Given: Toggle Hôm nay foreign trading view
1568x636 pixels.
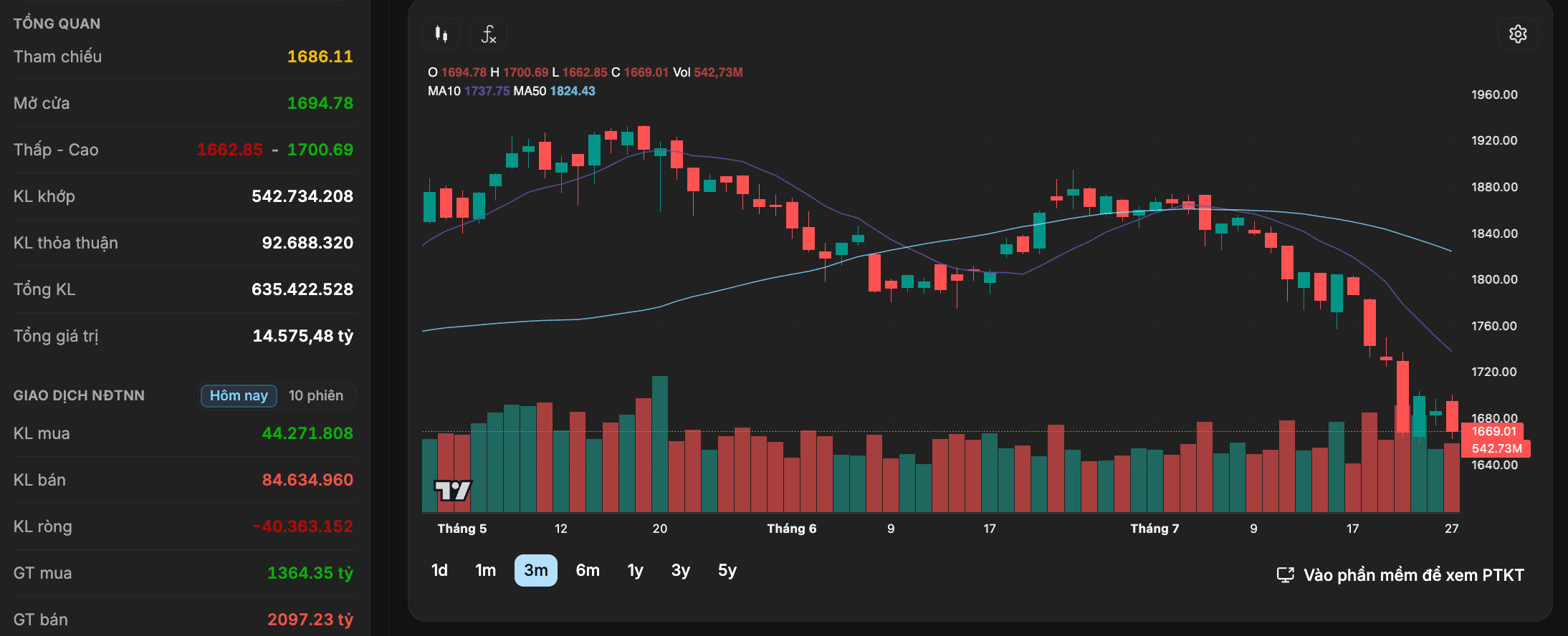Looking at the screenshot, I should click(239, 395).
